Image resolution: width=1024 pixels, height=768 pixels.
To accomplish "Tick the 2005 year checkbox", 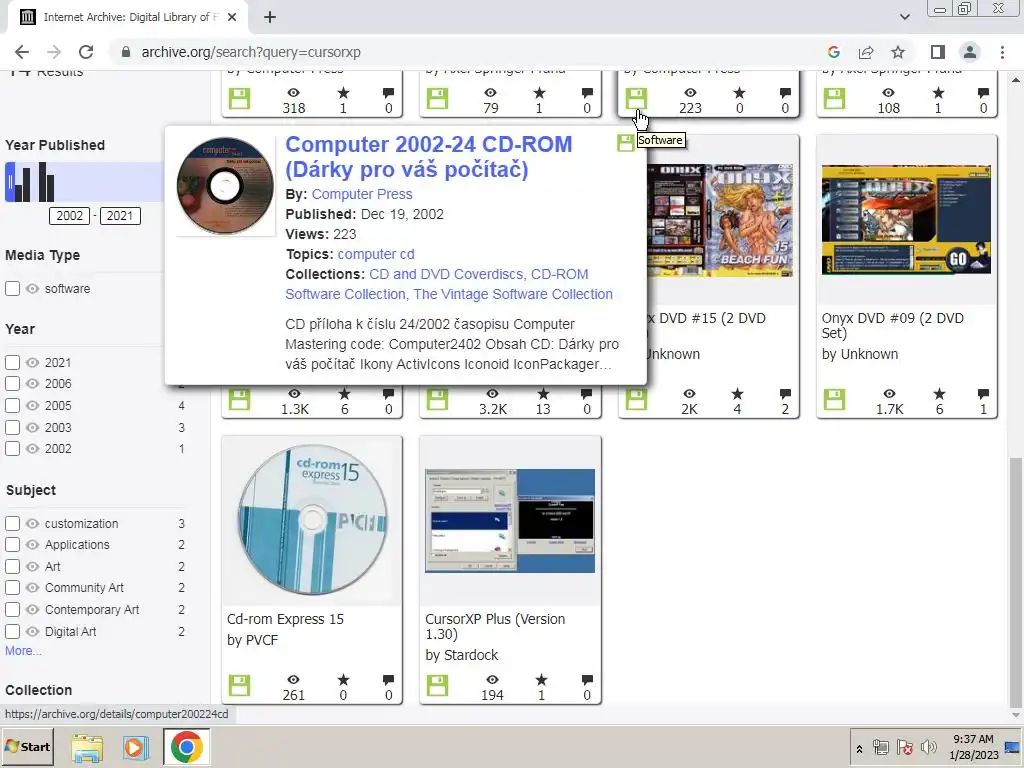I will point(12,406).
